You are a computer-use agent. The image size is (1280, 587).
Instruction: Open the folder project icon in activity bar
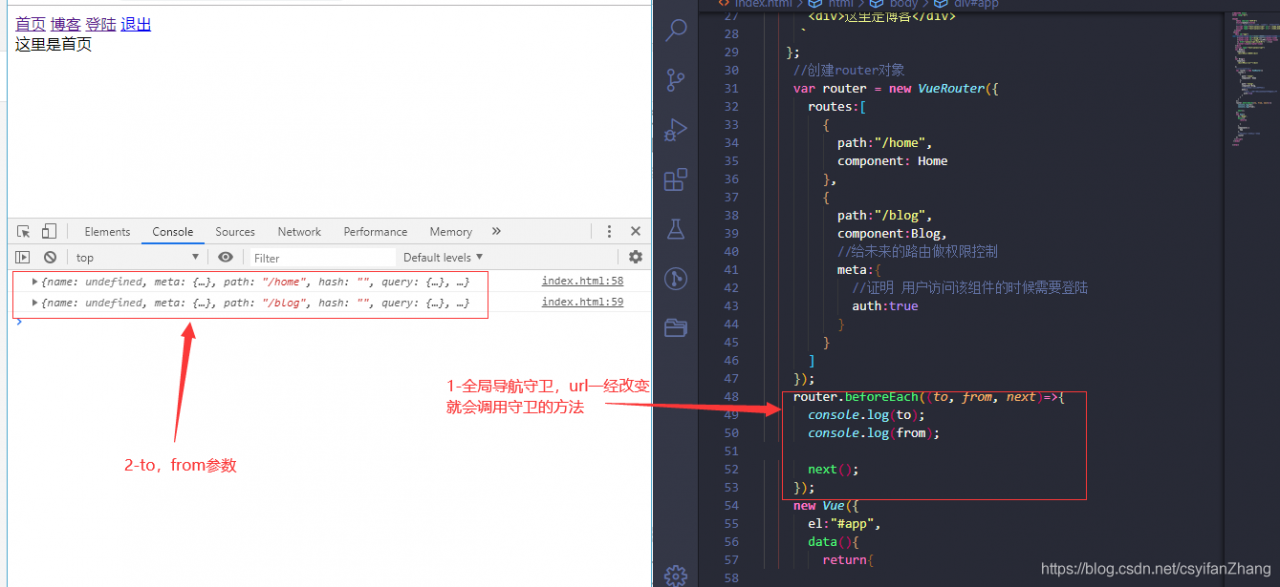pyautogui.click(x=676, y=327)
